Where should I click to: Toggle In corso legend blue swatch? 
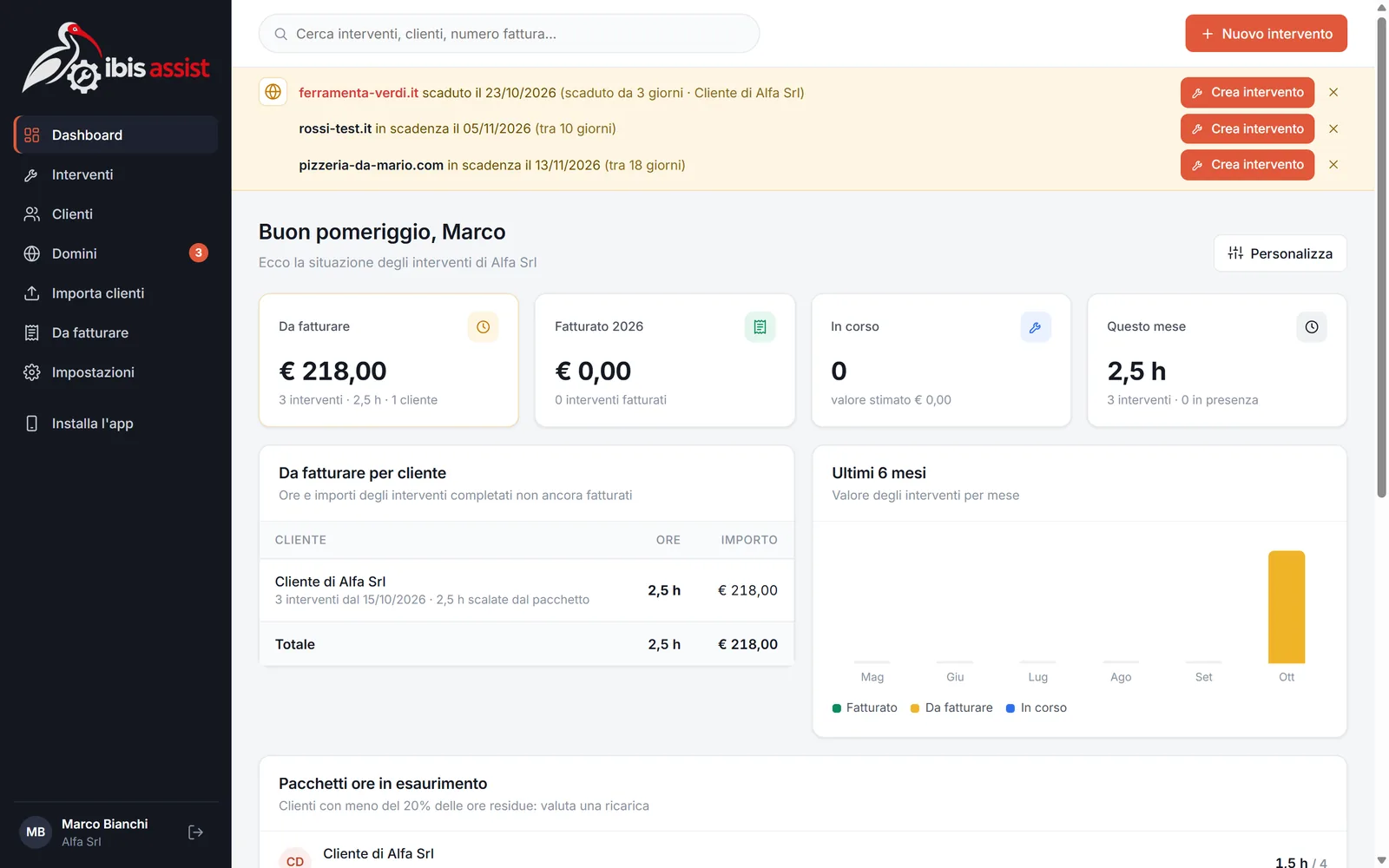point(1010,708)
